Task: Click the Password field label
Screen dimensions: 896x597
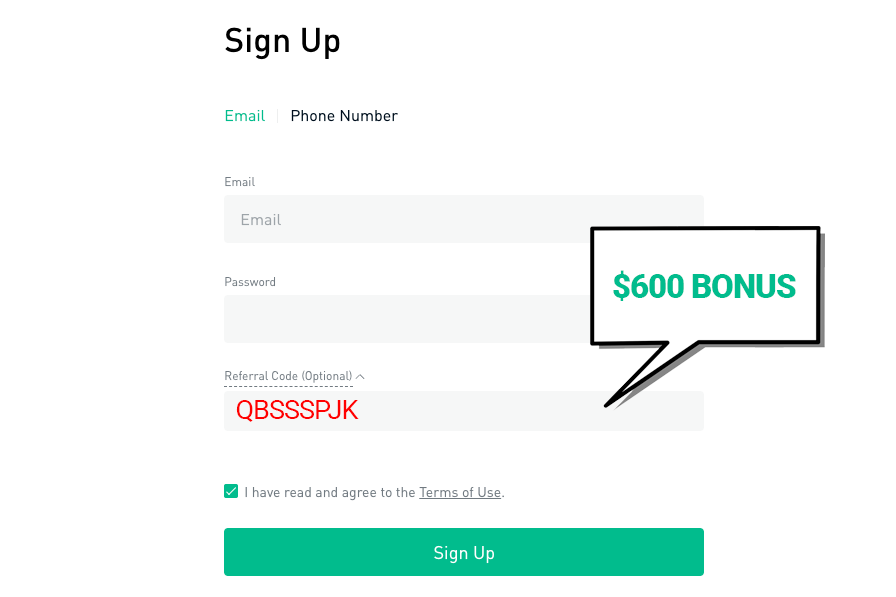Action: pos(249,281)
